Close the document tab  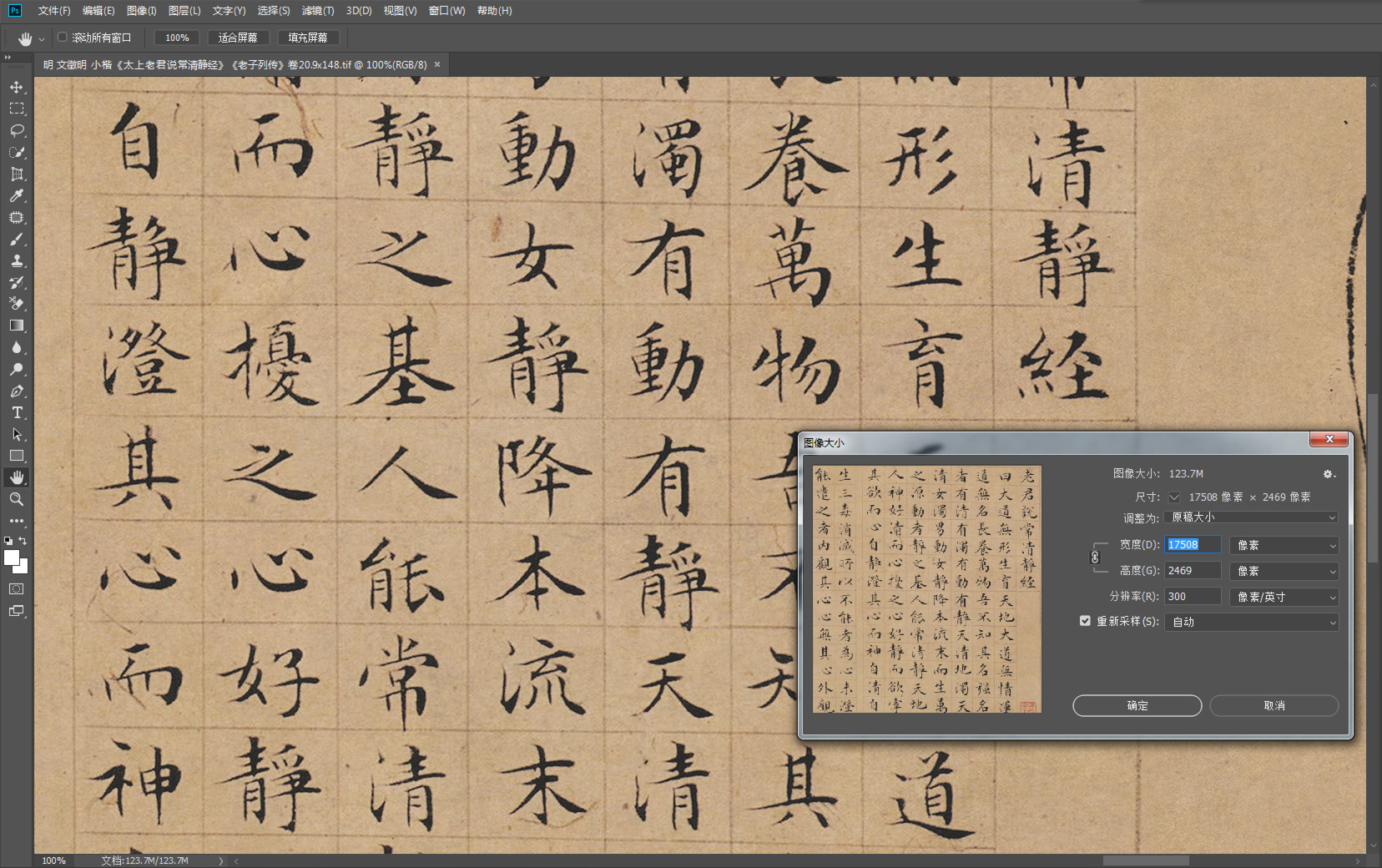point(437,64)
